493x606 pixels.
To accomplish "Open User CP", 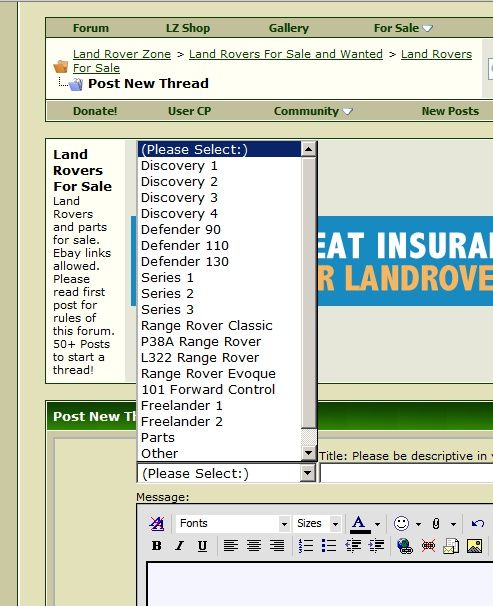I will tap(189, 111).
